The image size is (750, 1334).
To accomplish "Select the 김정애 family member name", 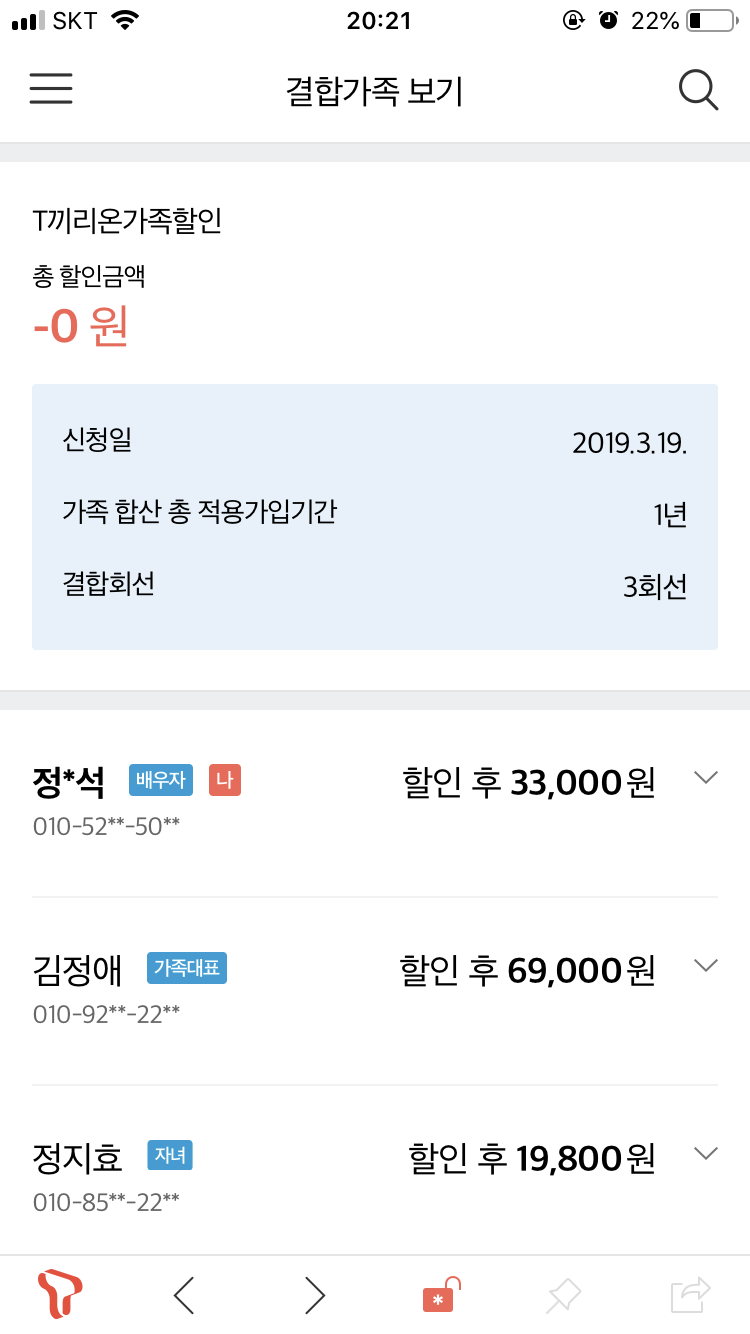I will click(78, 969).
